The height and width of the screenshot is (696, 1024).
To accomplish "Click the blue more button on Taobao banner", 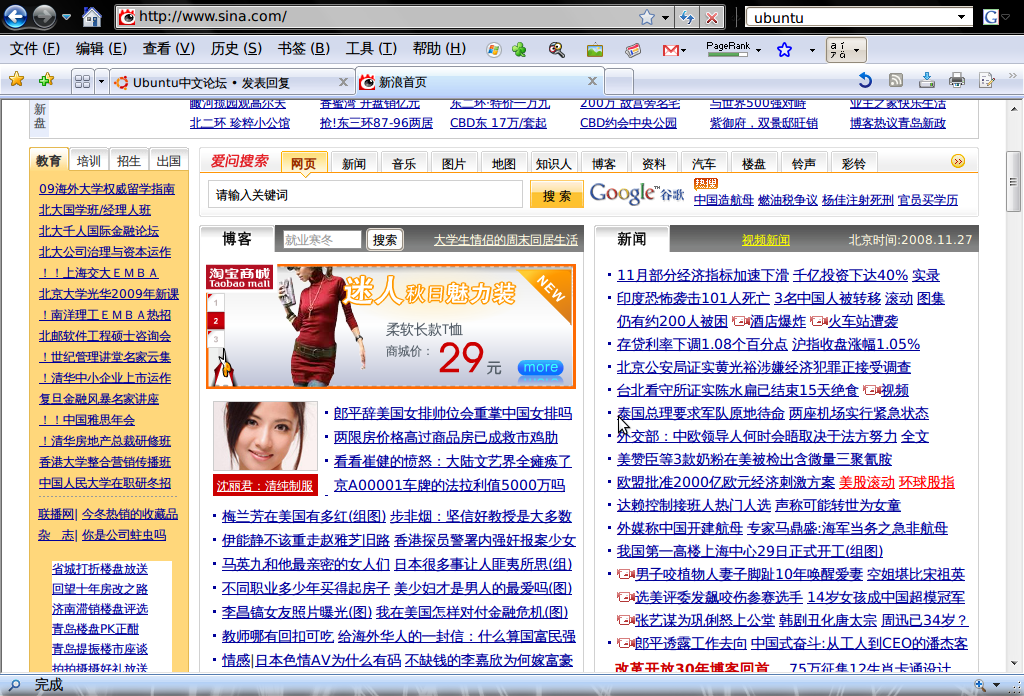I will pyautogui.click(x=541, y=368).
